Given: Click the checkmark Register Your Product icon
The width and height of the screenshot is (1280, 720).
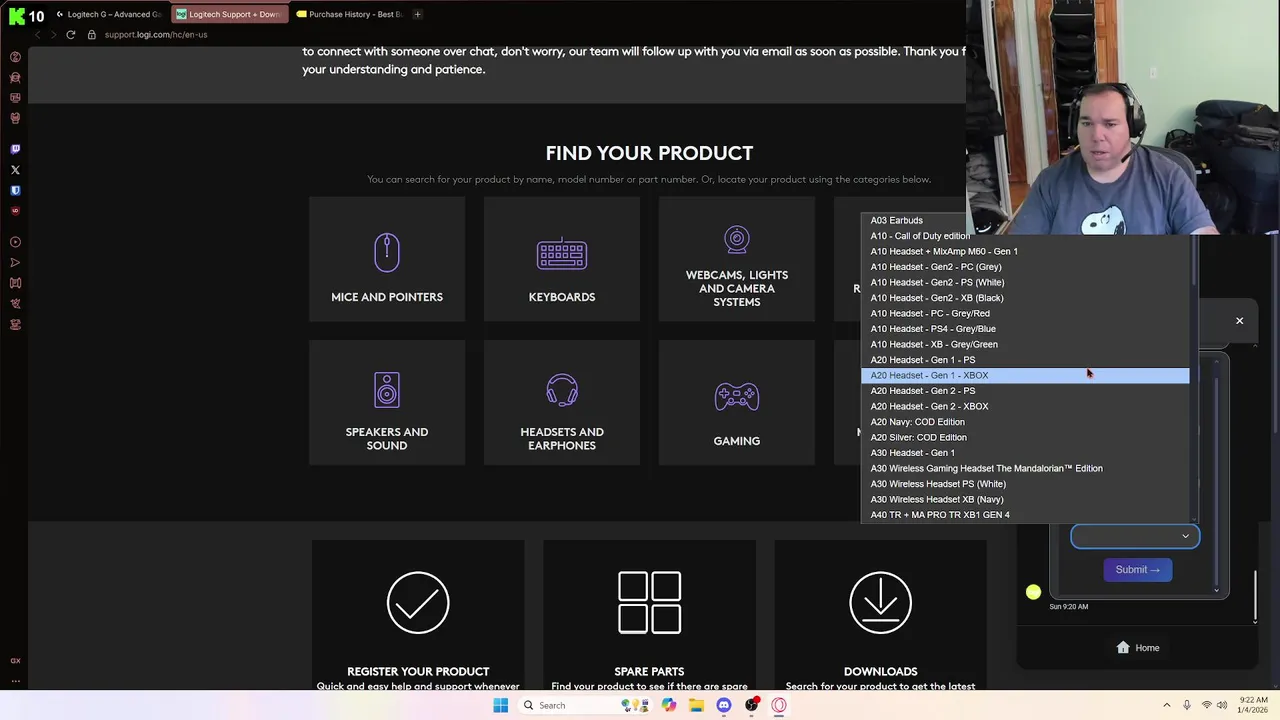Looking at the screenshot, I should (x=418, y=602).
